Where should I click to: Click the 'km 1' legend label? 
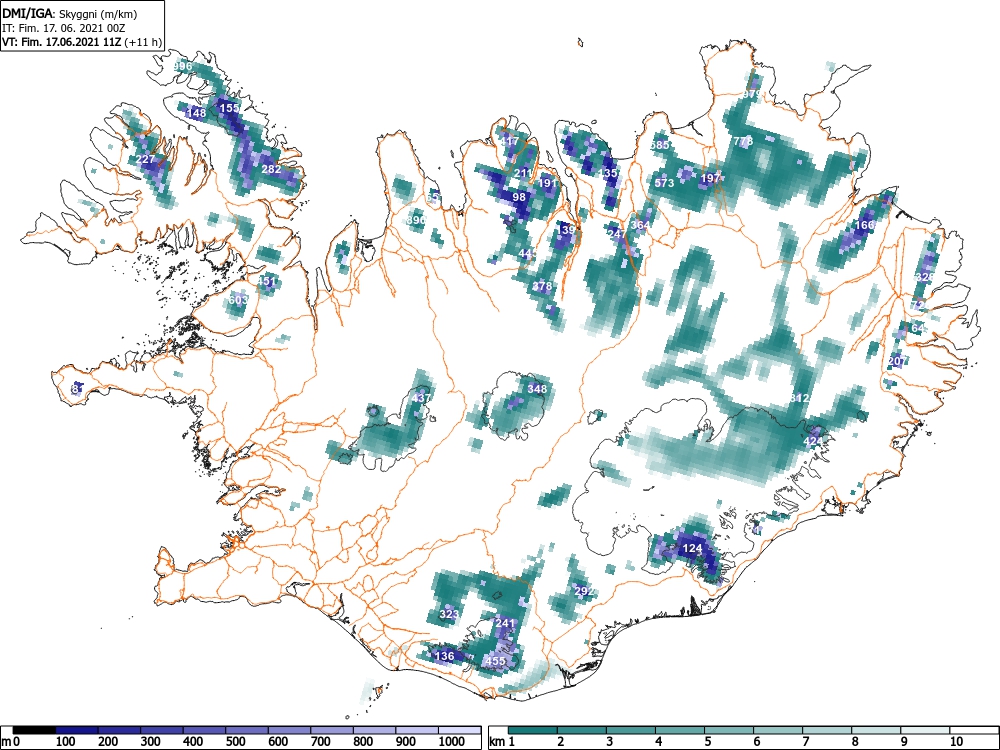502,742
